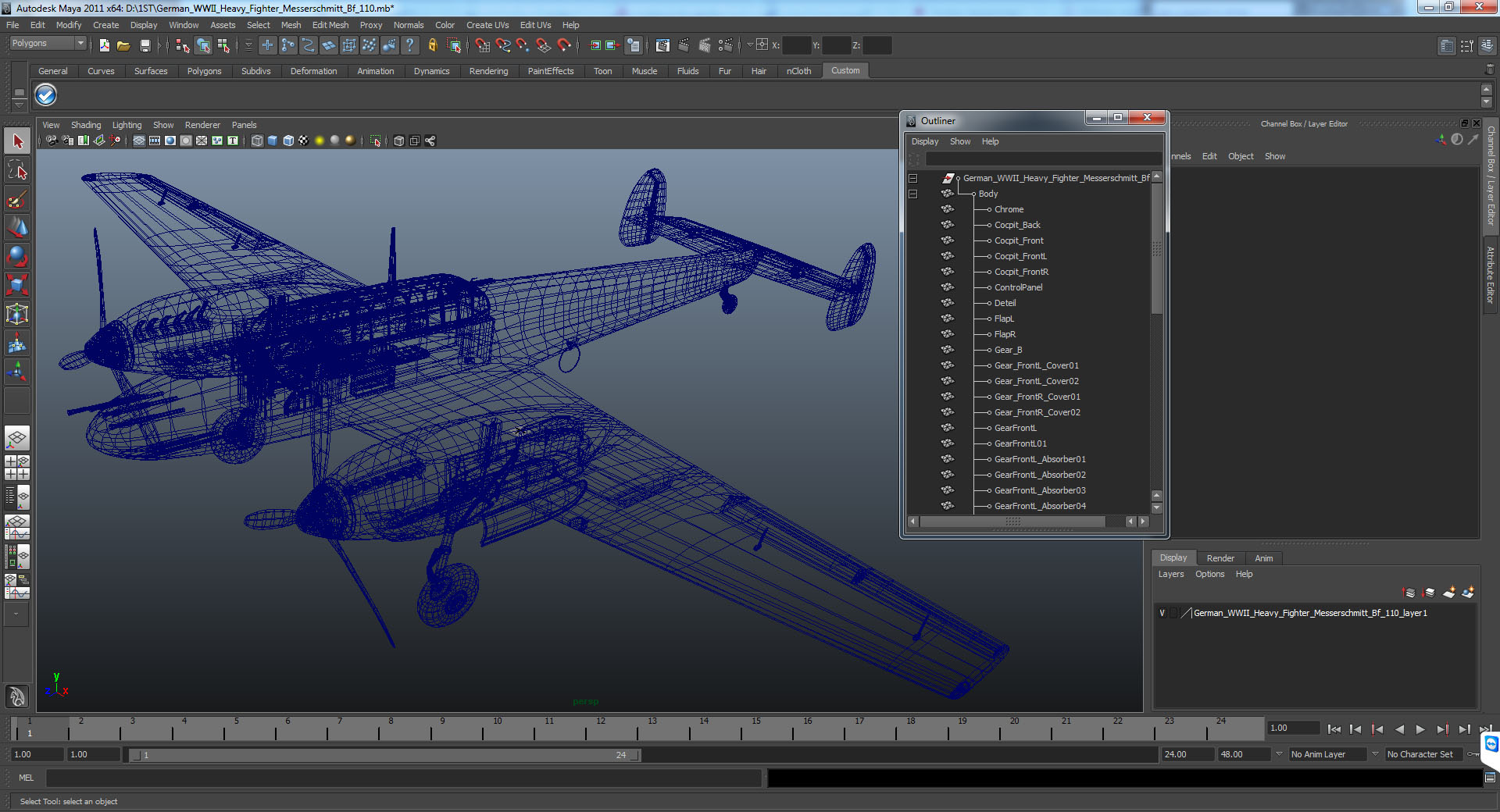Image resolution: width=1500 pixels, height=812 pixels.
Task: Open the Edit Mesh menu
Action: tap(330, 25)
